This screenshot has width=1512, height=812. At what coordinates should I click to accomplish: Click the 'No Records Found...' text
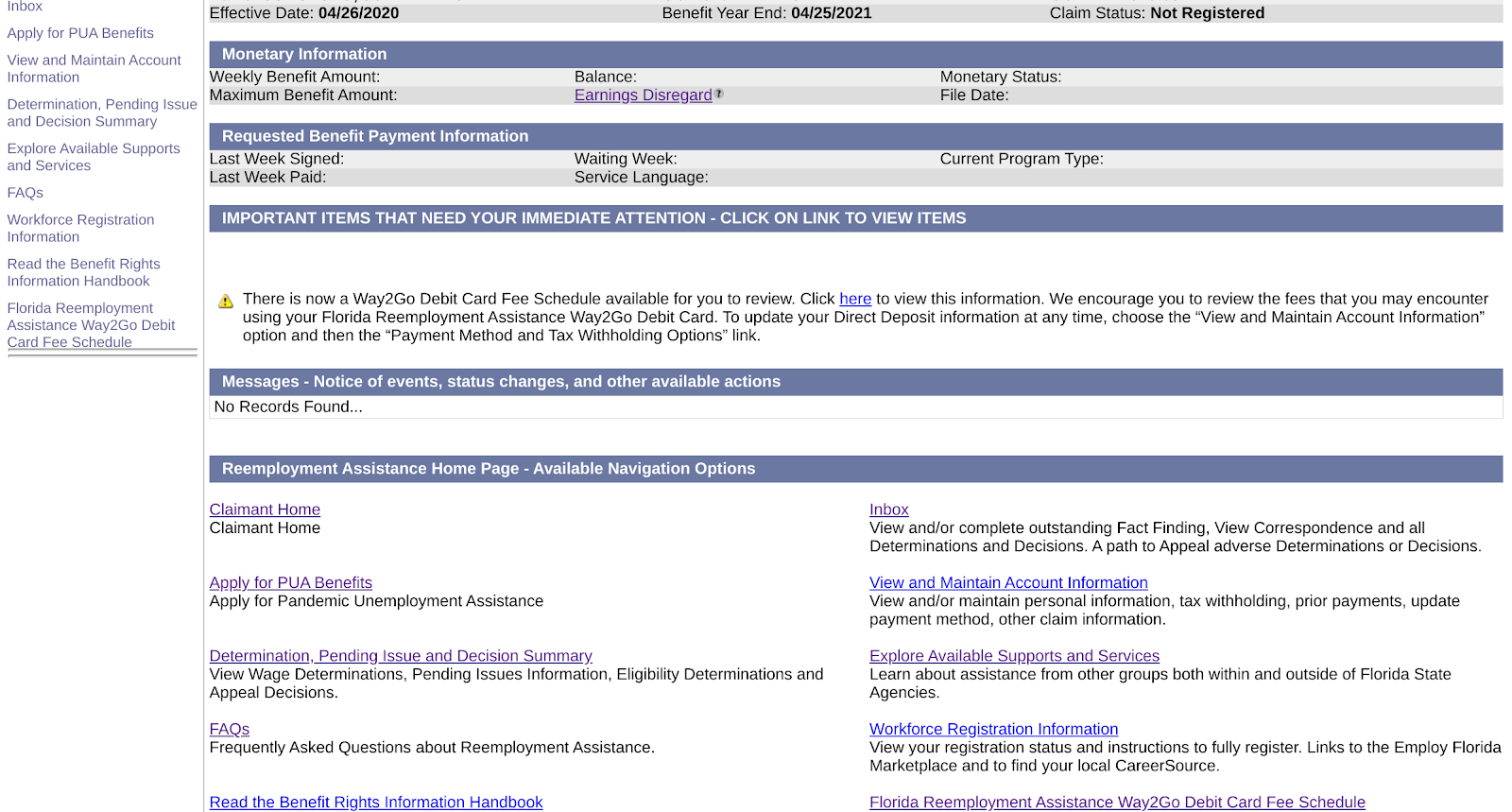[288, 407]
